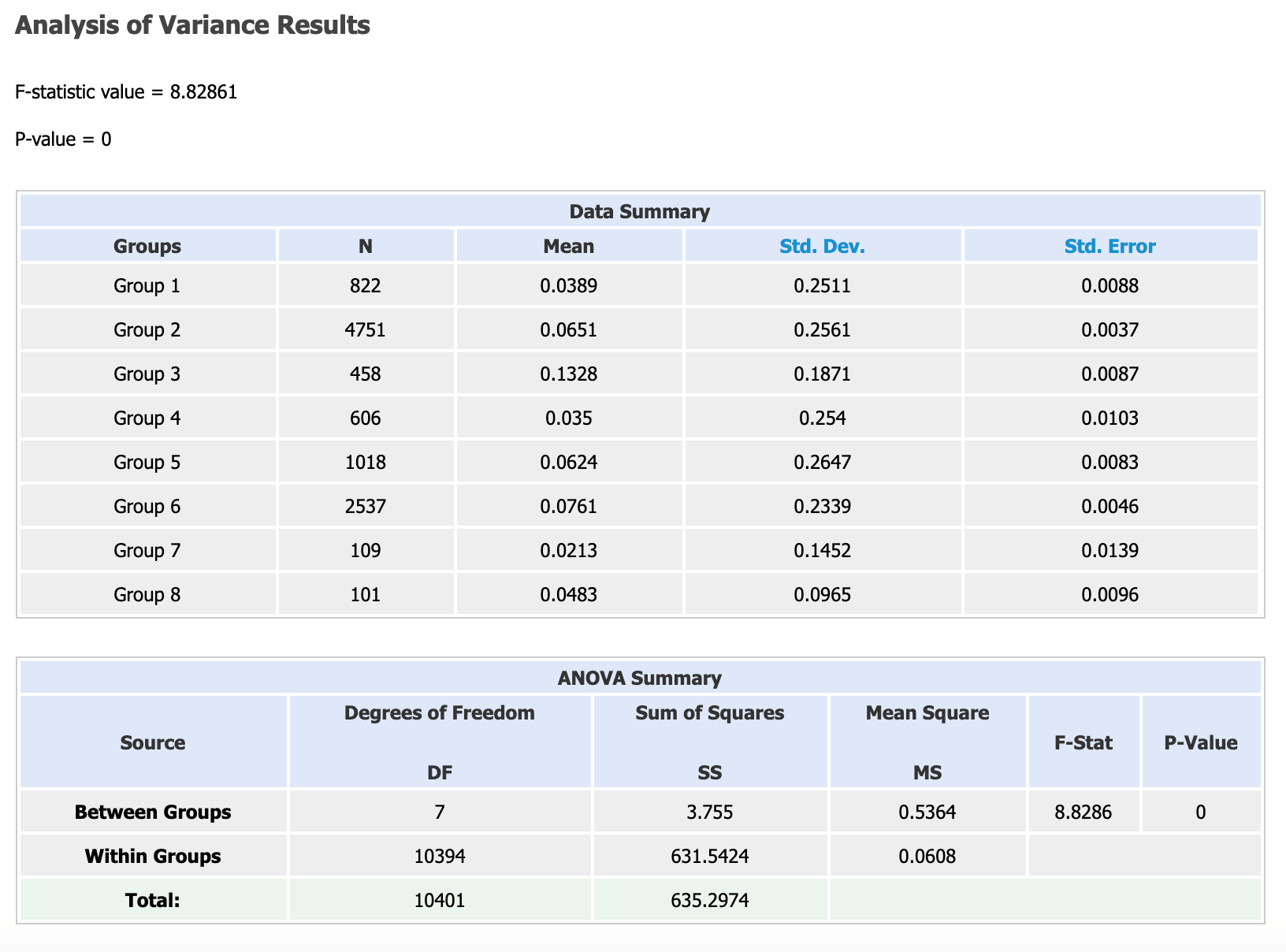The width and height of the screenshot is (1286, 952).
Task: Click the std. dev. value 0.1871
Action: tap(823, 374)
